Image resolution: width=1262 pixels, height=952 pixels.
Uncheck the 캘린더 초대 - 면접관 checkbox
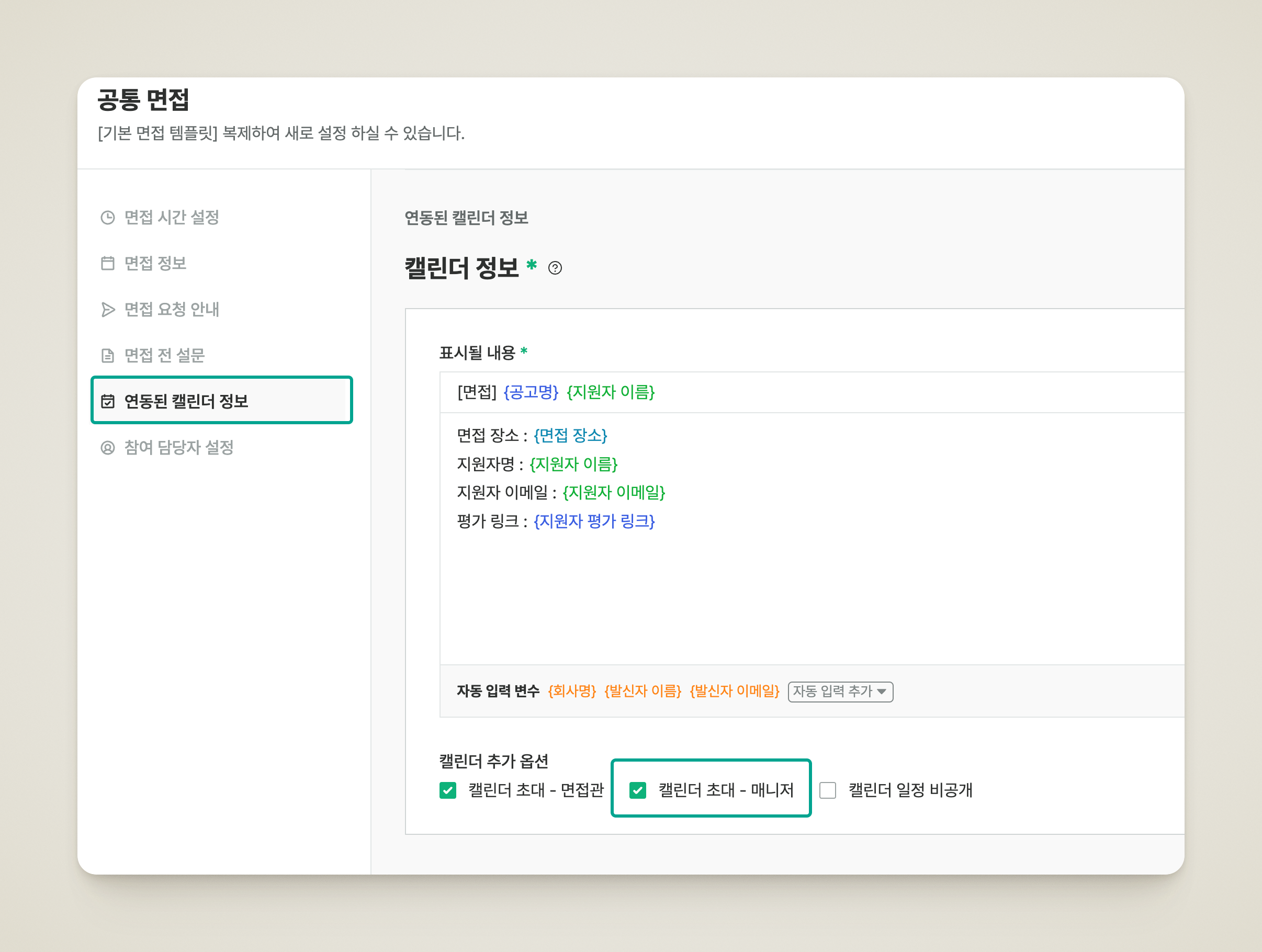[448, 790]
